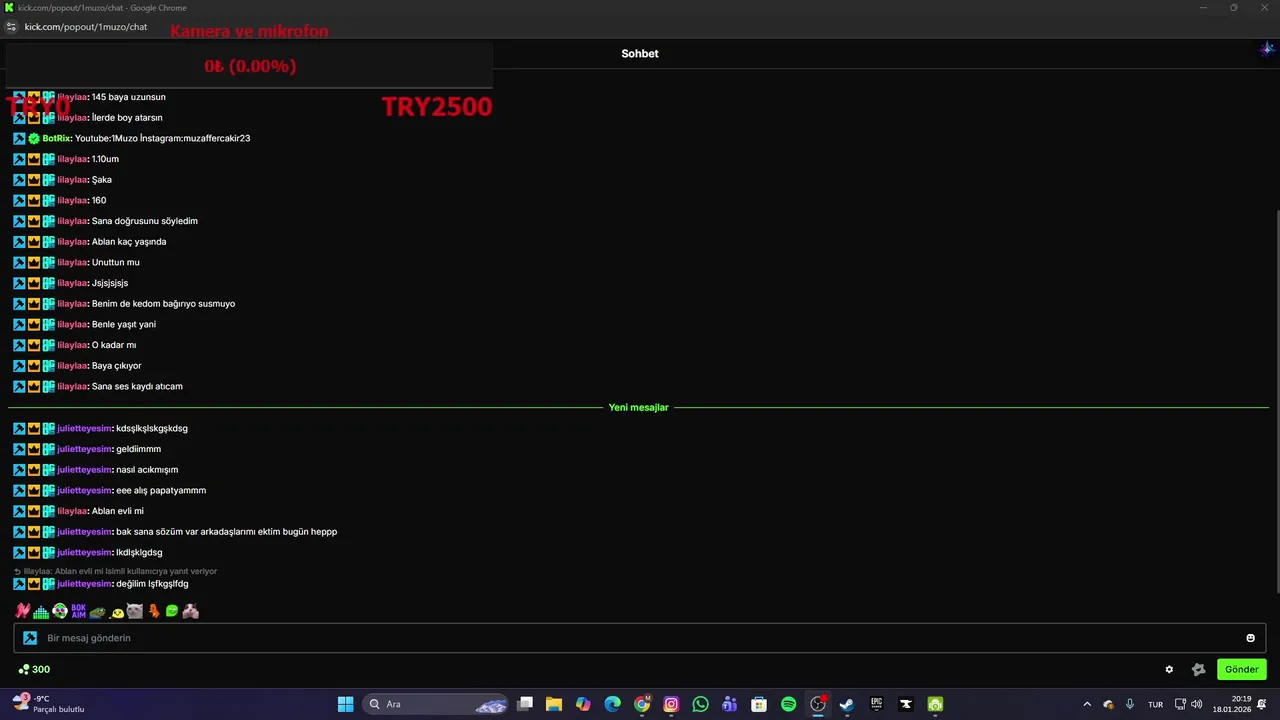This screenshot has height=720, width=1280.
Task: Click moderator badge beside 'geldiimmm' message
Action: pos(19,449)
